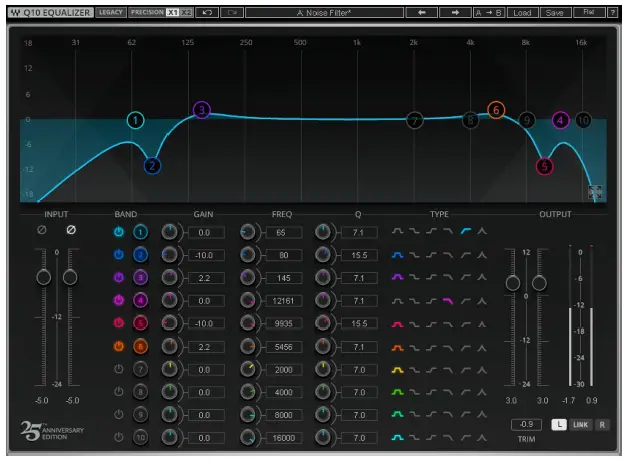Click band 5 node on EQ curve

[544, 167]
